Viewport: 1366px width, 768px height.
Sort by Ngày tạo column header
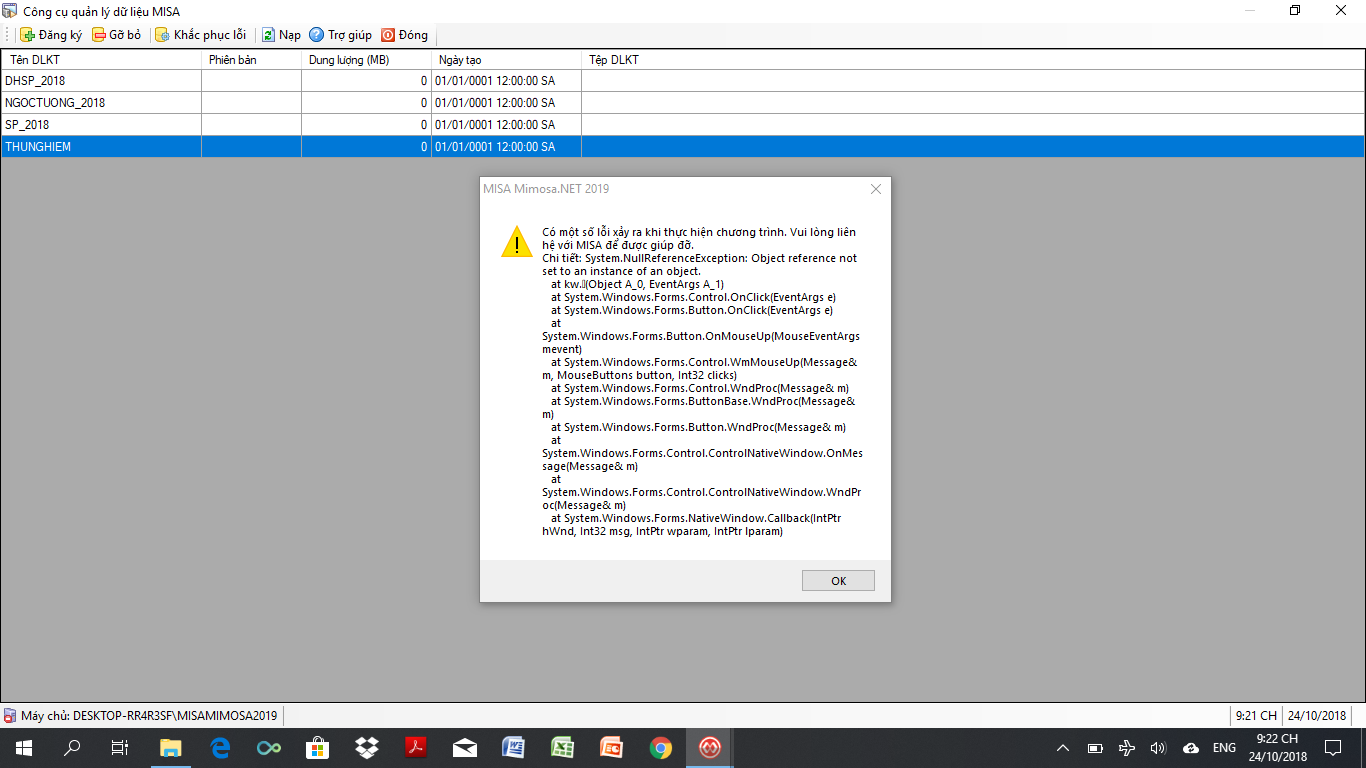pos(506,60)
